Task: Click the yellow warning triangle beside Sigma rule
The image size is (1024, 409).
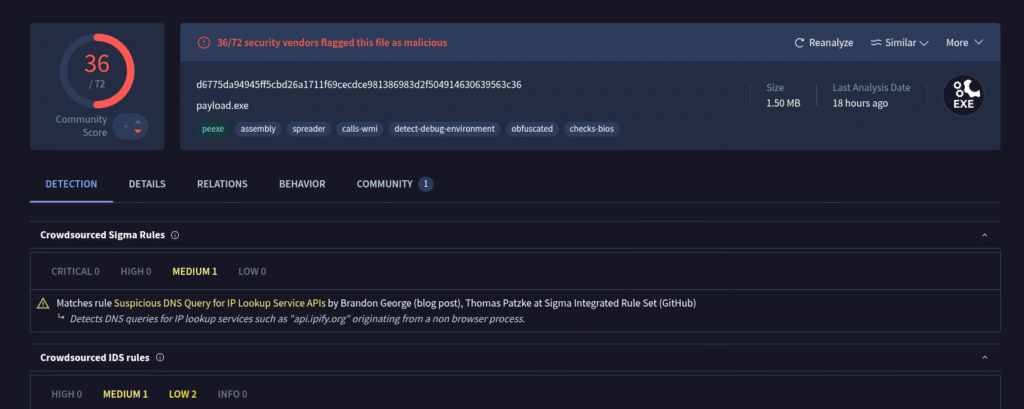Action: pyautogui.click(x=43, y=303)
